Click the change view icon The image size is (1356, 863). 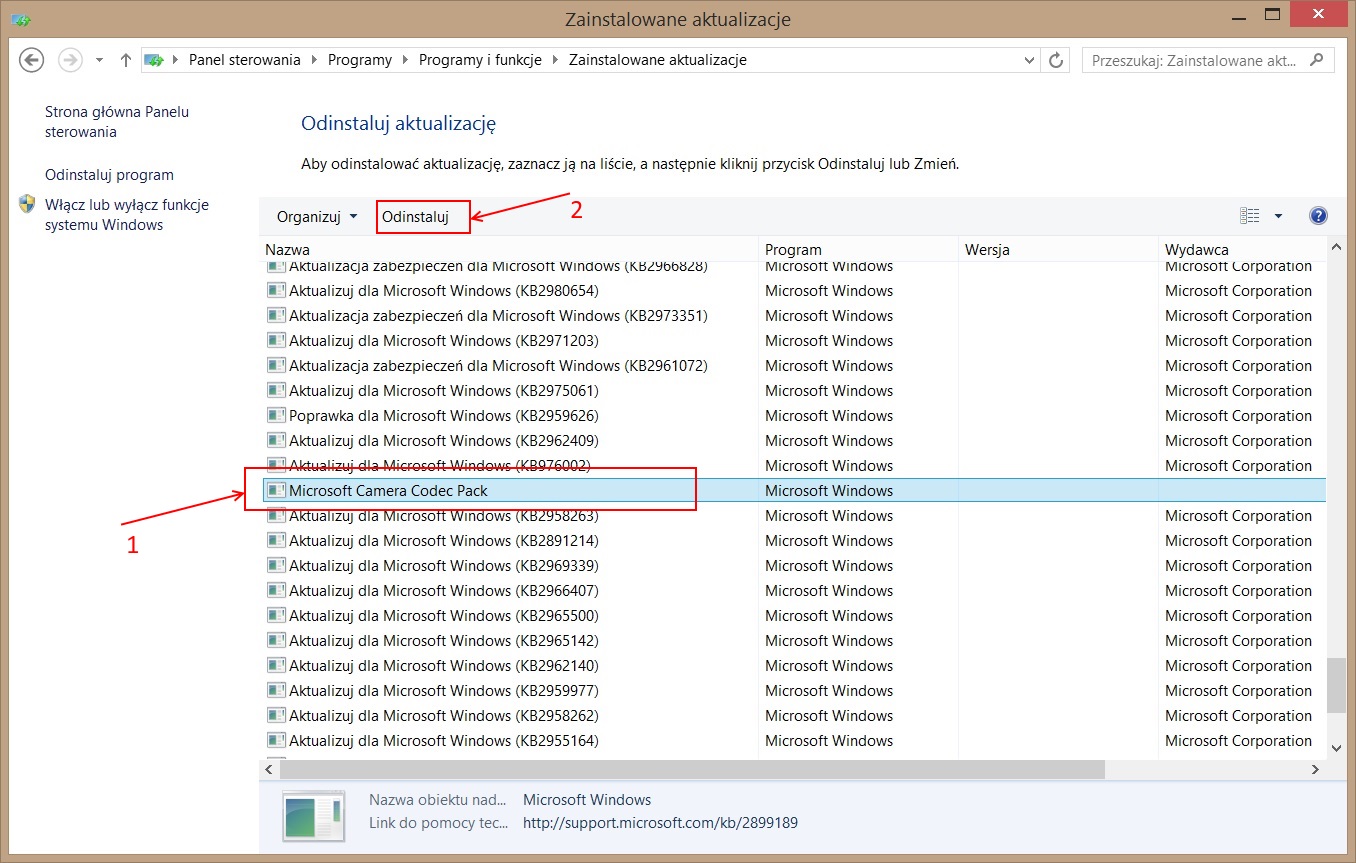pos(1250,216)
